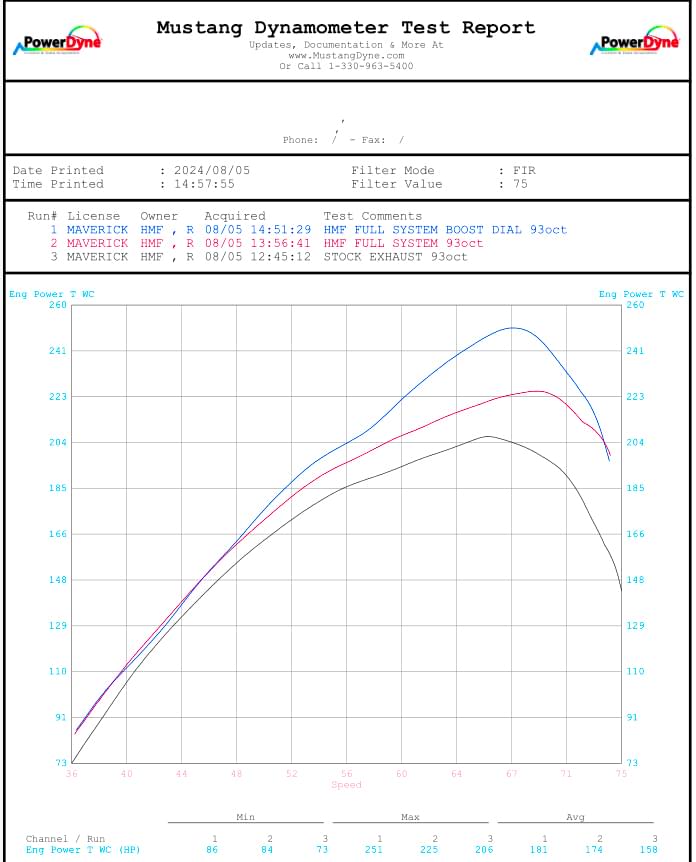This screenshot has height=862, width=696.
Task: Click the Time Printed value 14:57:55
Action: tap(205, 184)
